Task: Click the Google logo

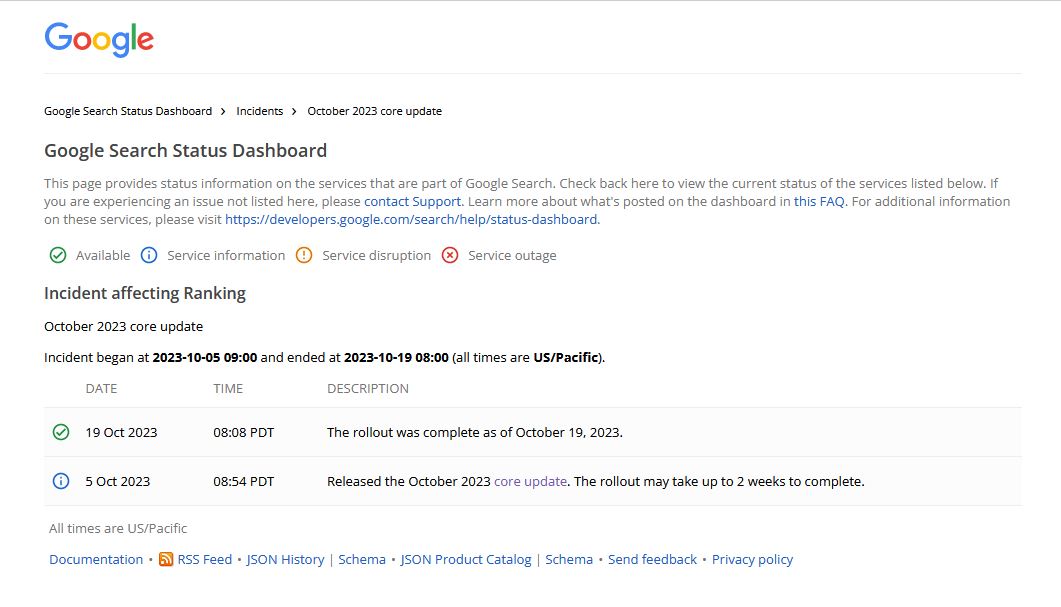Action: (x=99, y=39)
